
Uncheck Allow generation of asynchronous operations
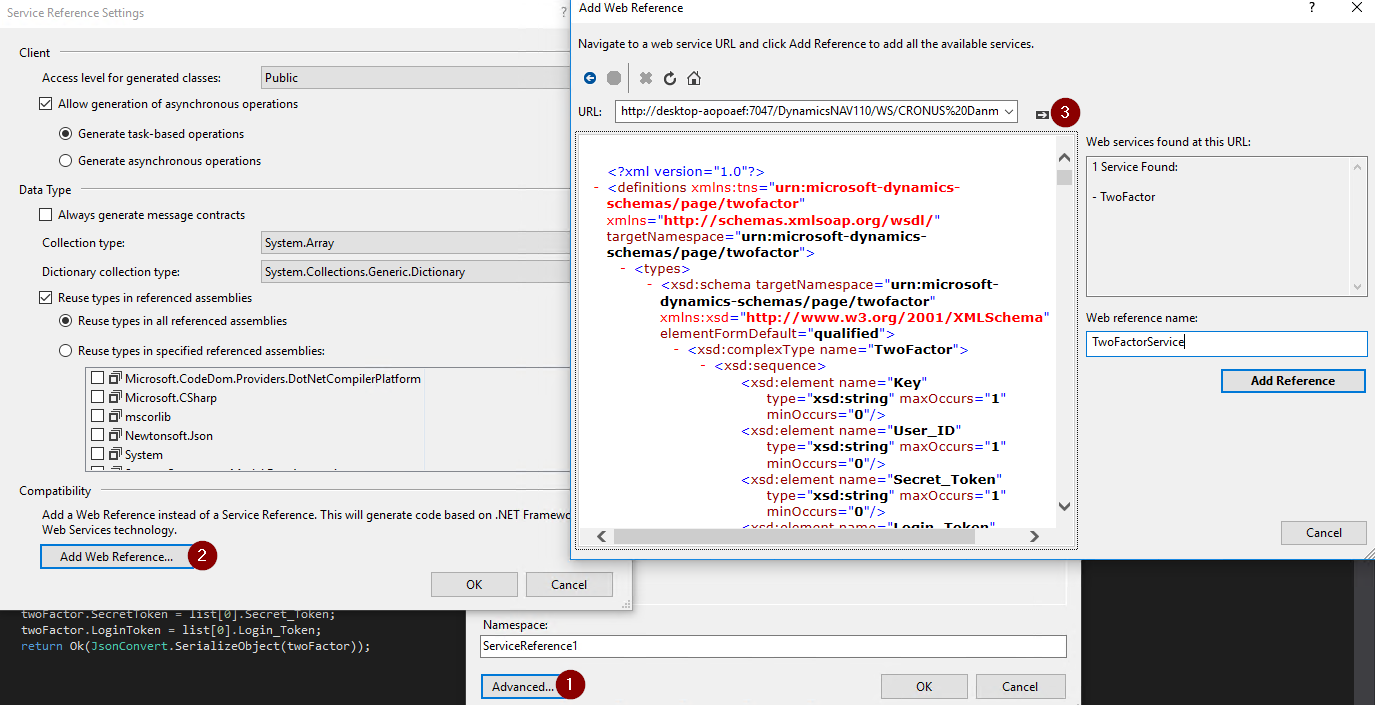[x=45, y=103]
